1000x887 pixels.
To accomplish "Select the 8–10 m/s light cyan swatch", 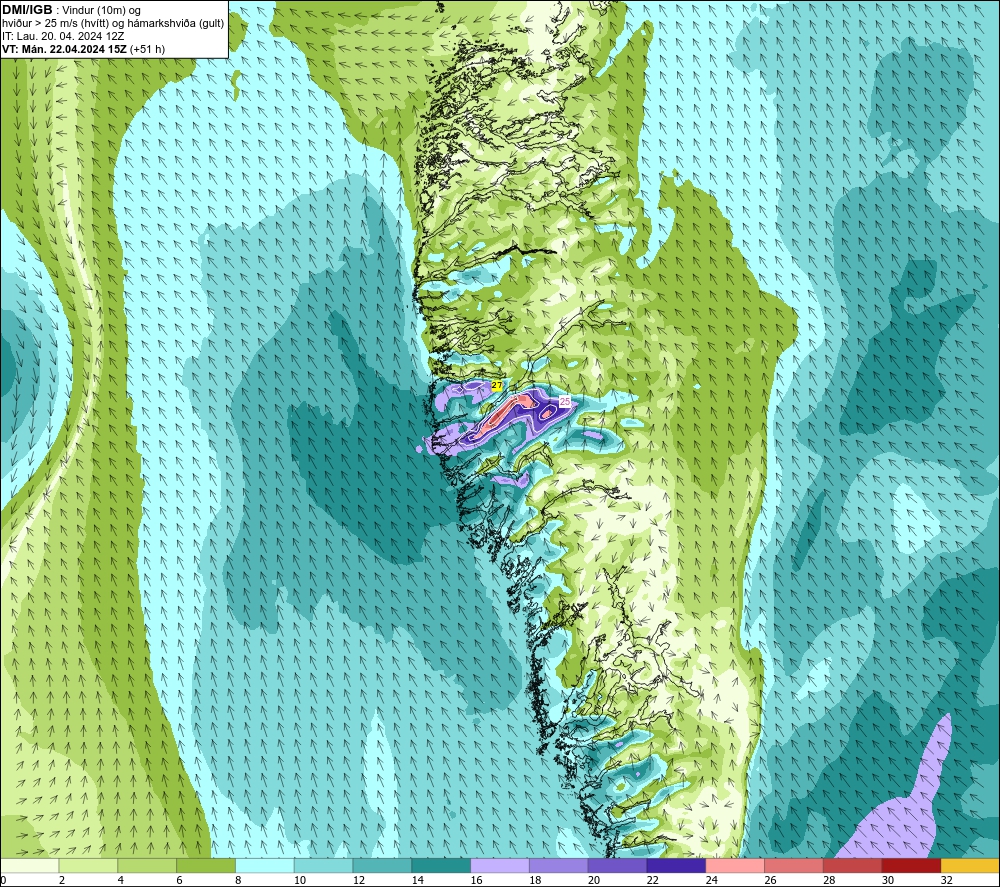I will (265, 865).
